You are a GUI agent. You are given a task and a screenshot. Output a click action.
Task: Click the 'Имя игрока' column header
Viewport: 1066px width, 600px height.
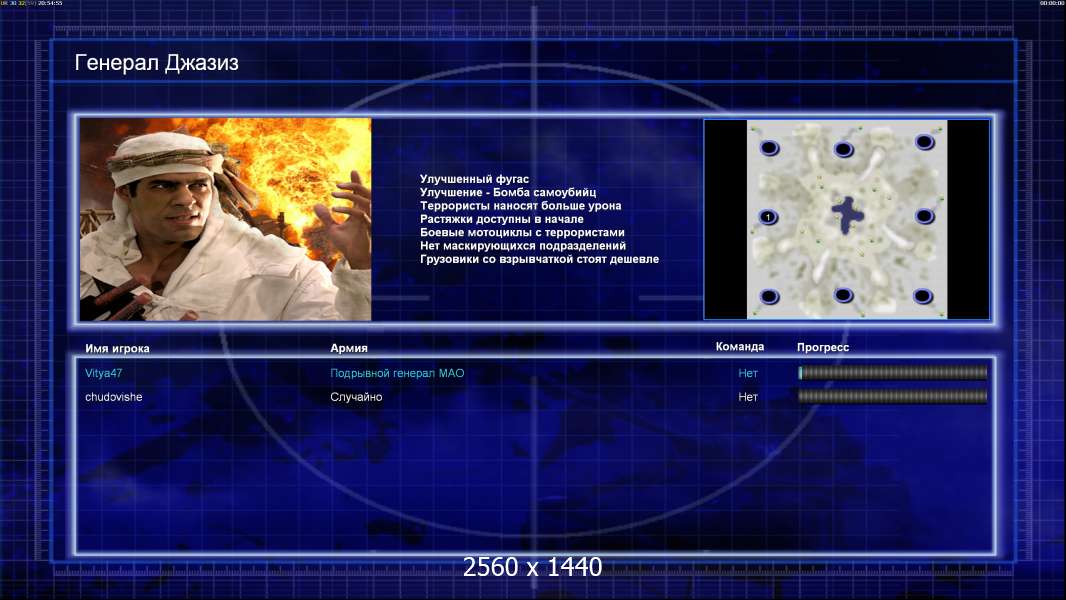point(118,349)
